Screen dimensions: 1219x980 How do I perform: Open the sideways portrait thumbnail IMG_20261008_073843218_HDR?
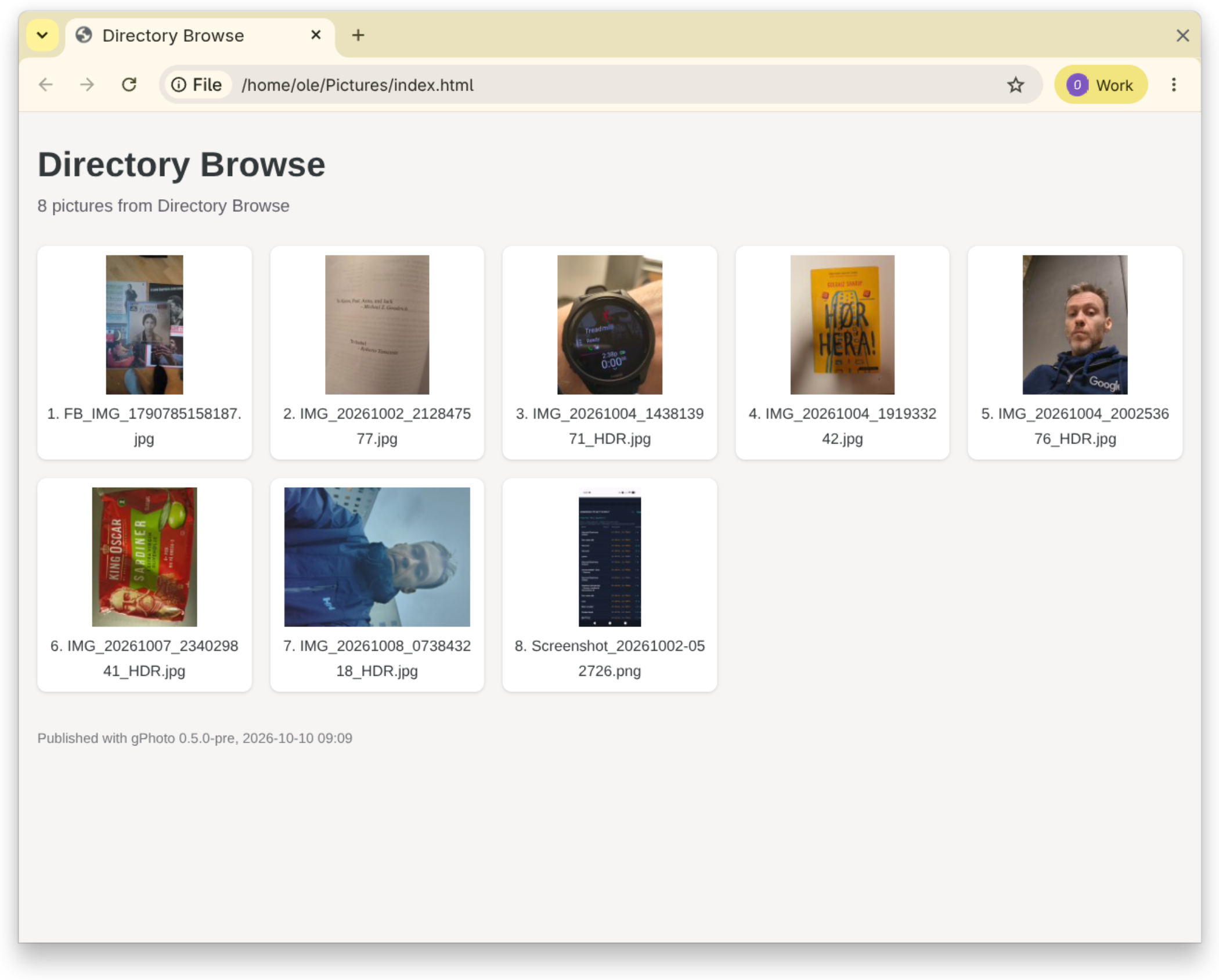[x=377, y=557]
